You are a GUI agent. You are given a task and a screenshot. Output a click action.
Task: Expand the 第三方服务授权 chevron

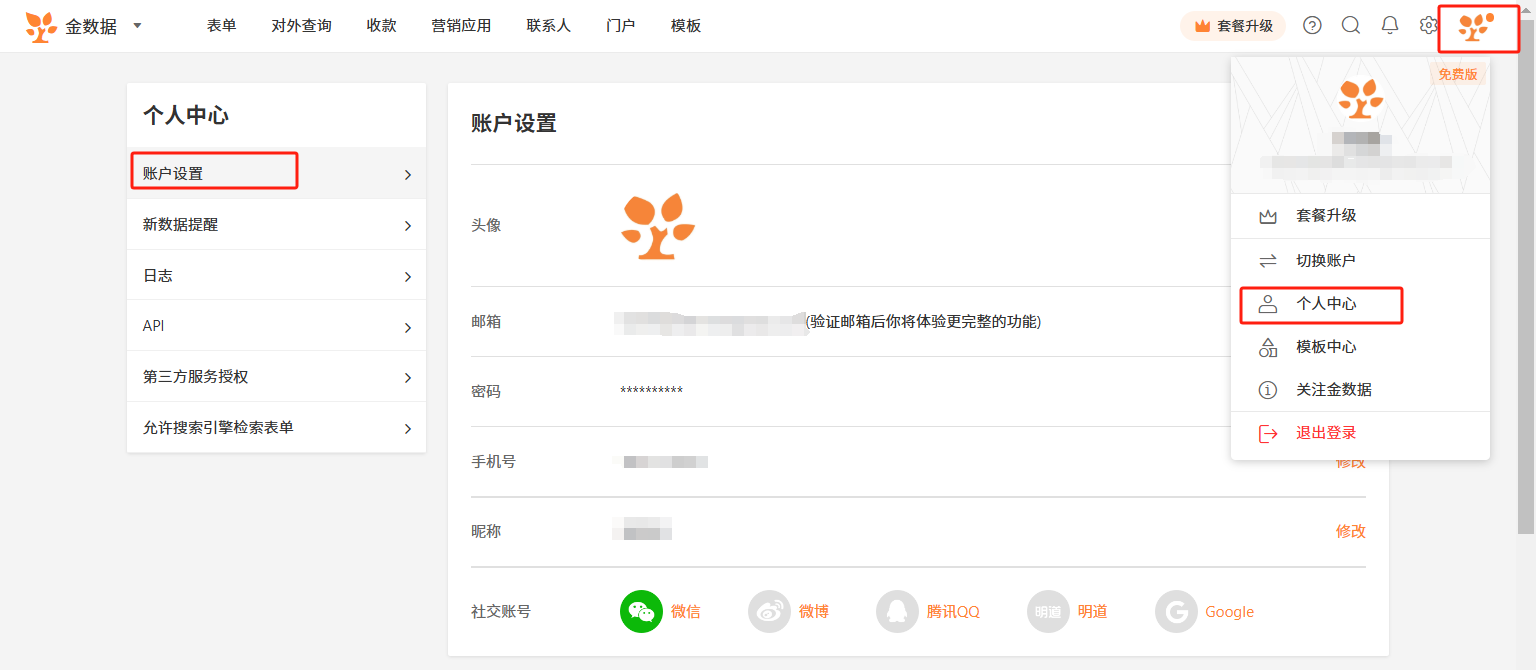click(407, 378)
